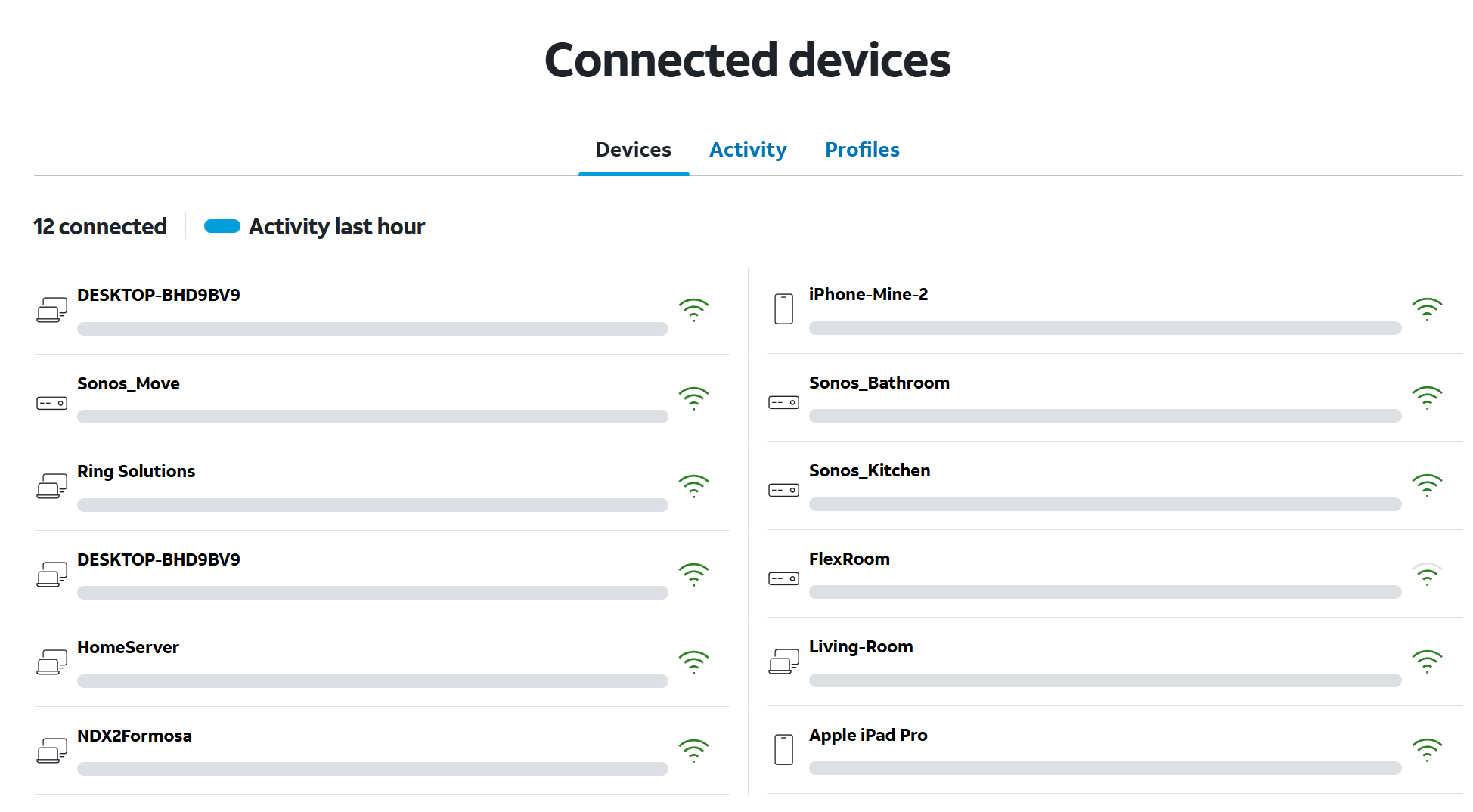Viewport: 1473px width, 812px height.
Task: Open the Profiles tab
Action: pyautogui.click(x=862, y=150)
